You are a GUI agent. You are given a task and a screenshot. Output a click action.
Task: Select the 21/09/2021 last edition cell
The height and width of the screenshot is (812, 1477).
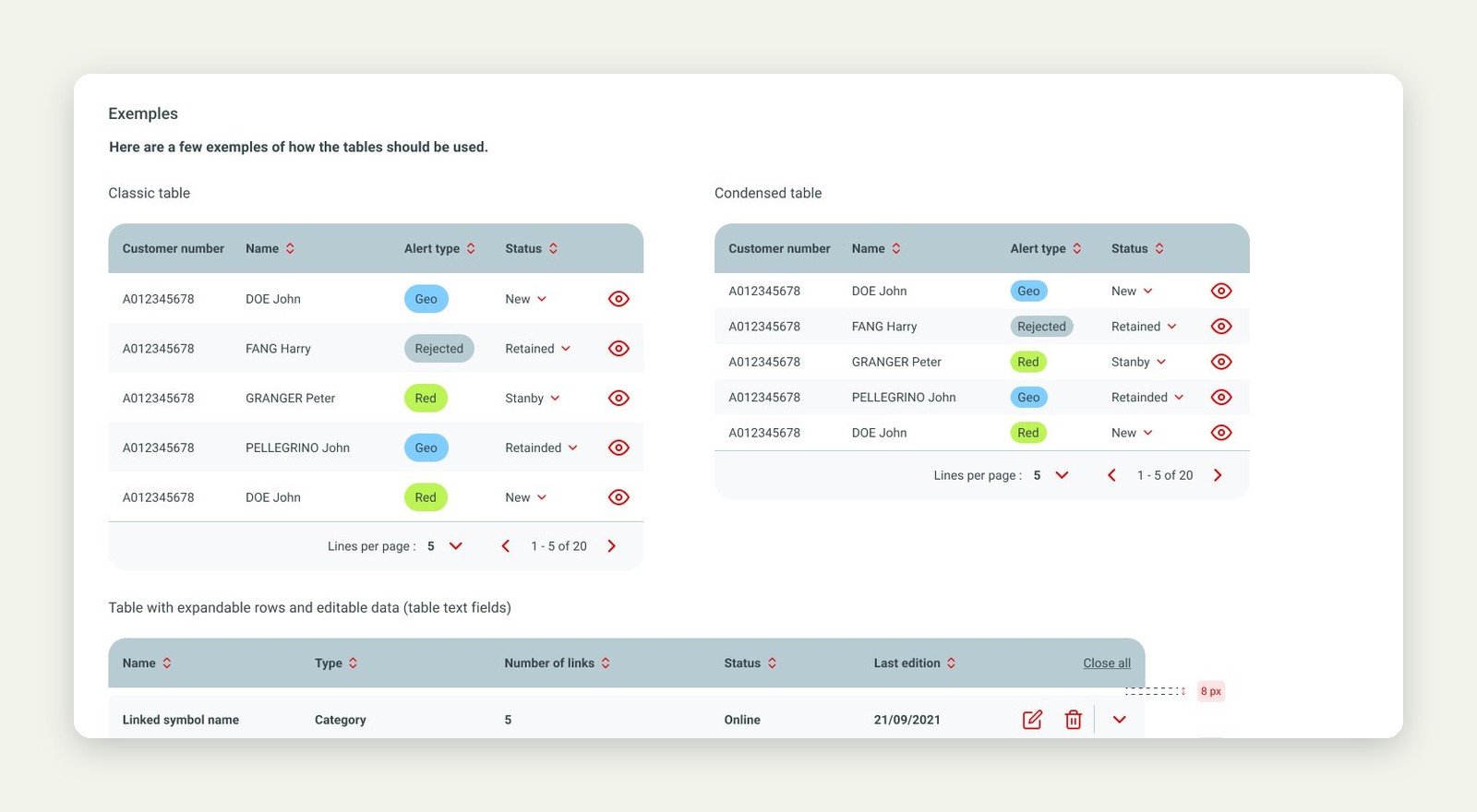pos(907,720)
